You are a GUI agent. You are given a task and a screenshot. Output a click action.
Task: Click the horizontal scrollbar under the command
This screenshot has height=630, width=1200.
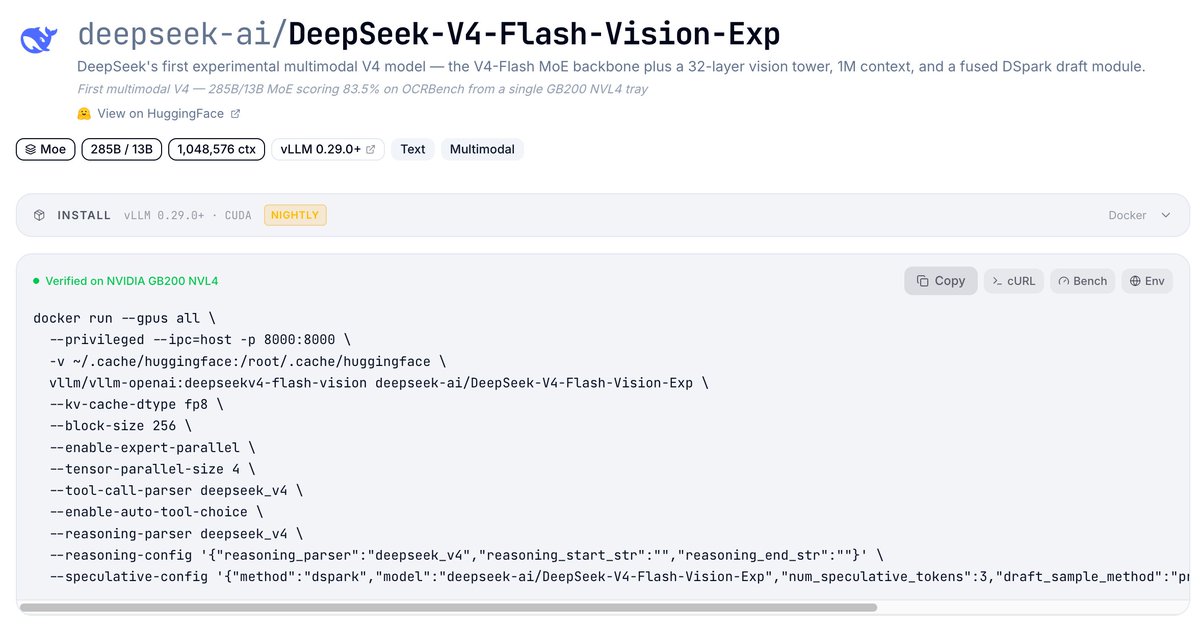point(448,607)
